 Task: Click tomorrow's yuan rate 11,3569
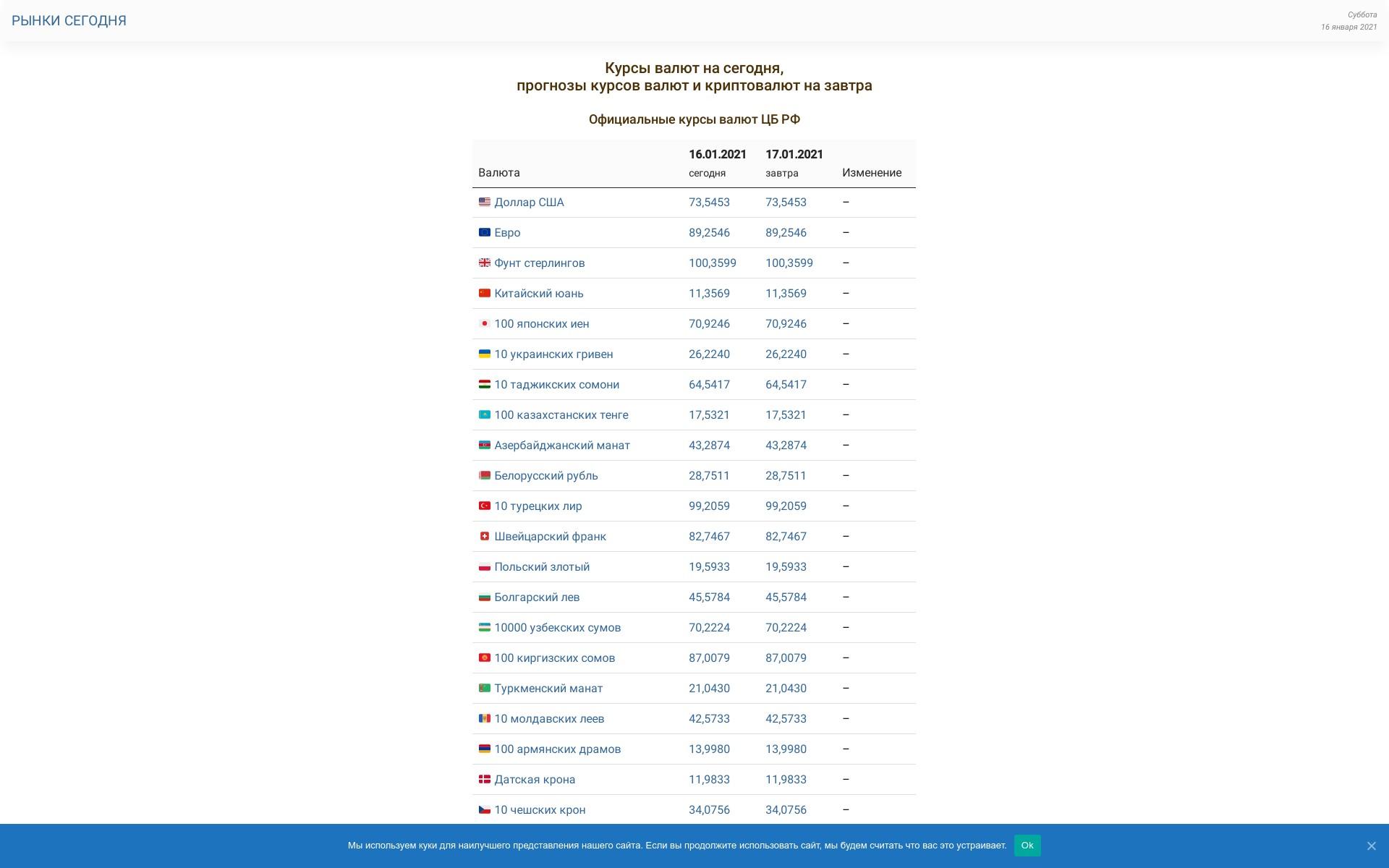[786, 294]
